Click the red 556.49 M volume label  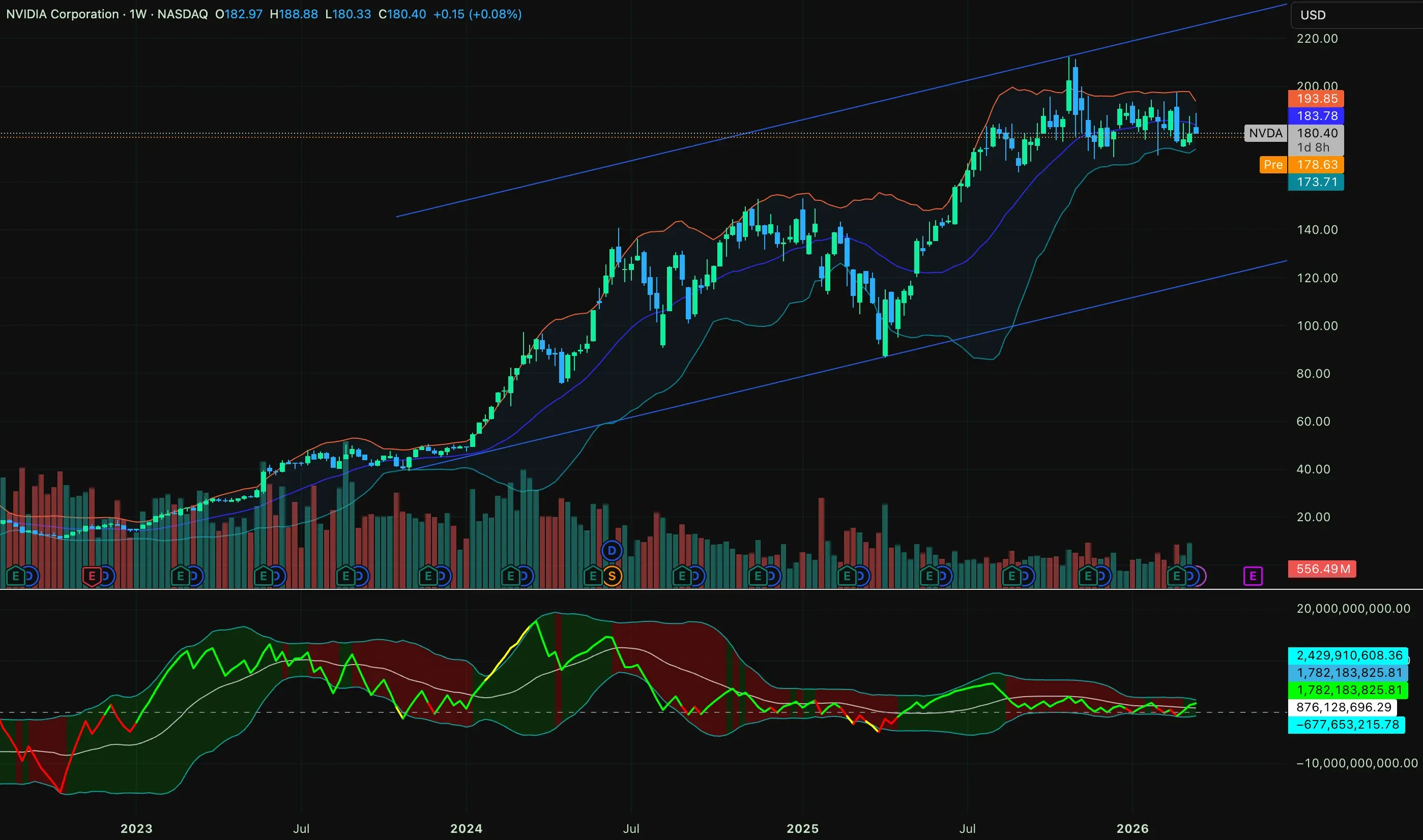click(1322, 569)
